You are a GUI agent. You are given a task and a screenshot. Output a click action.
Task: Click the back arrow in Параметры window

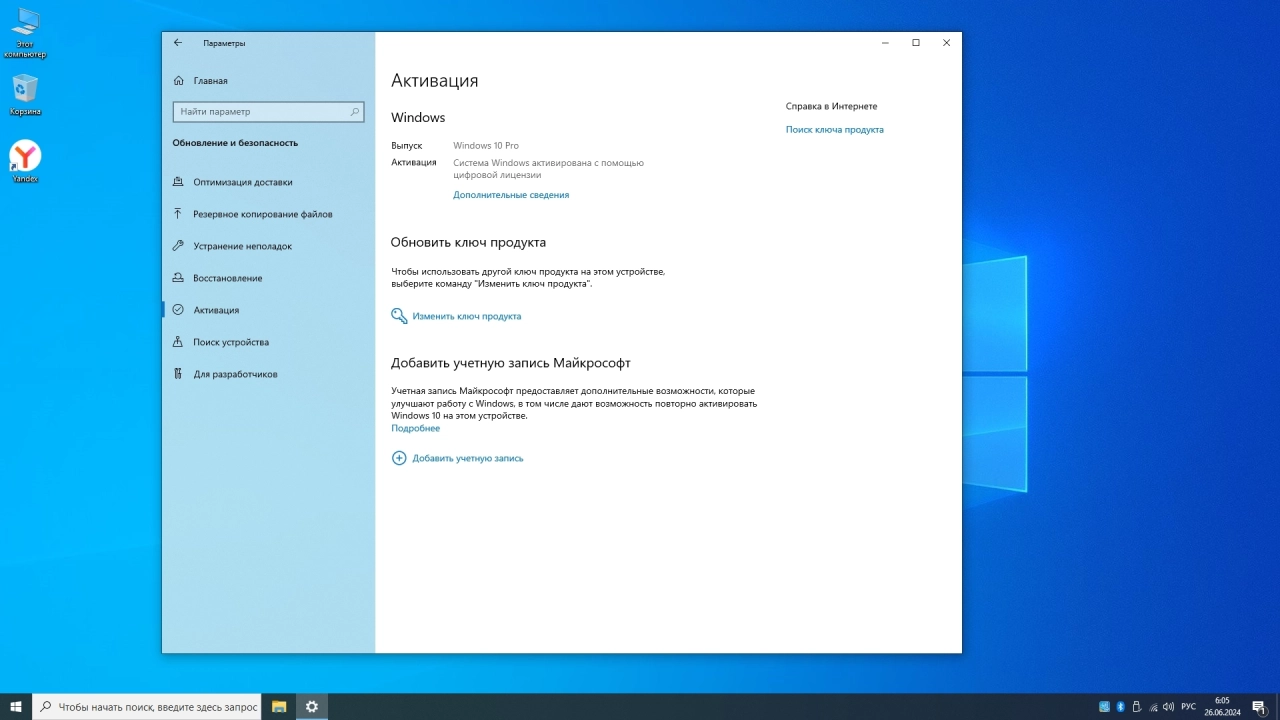(178, 43)
